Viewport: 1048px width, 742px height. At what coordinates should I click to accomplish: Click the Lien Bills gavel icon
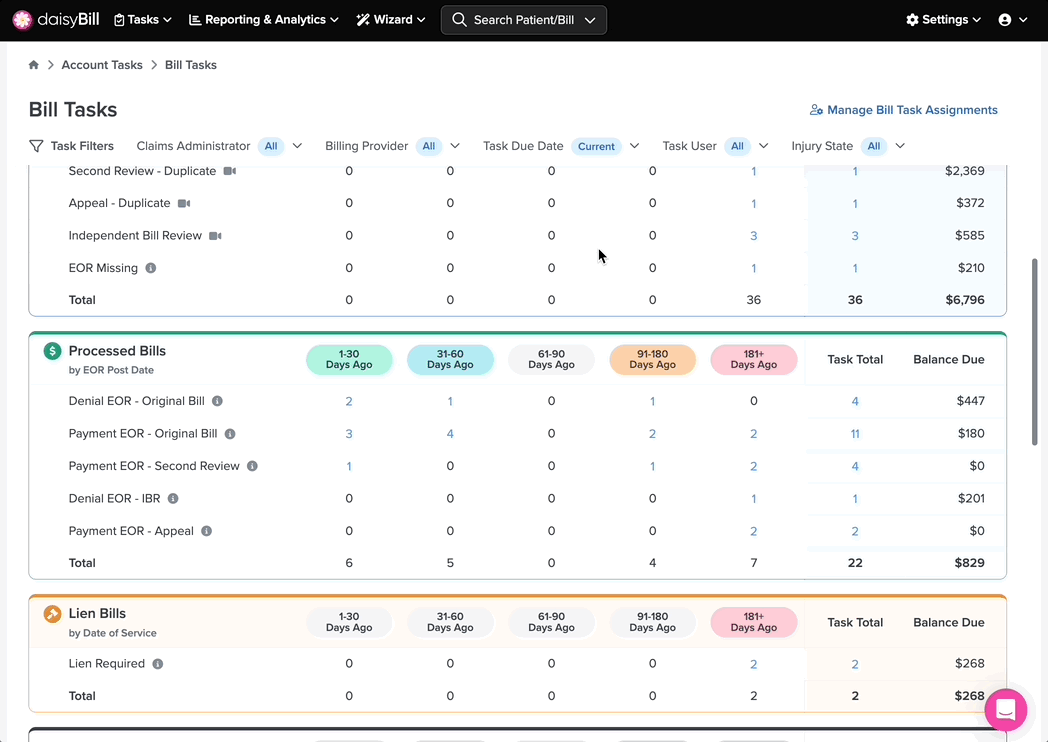coord(52,614)
